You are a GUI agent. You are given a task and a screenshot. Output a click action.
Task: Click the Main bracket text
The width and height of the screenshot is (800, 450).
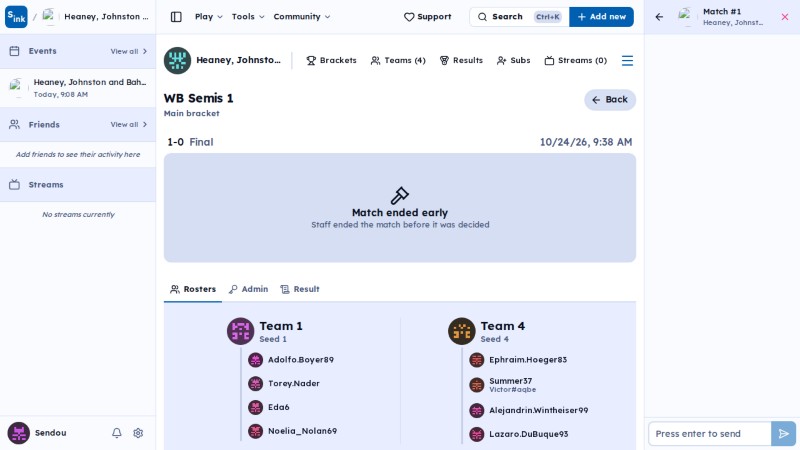191,113
